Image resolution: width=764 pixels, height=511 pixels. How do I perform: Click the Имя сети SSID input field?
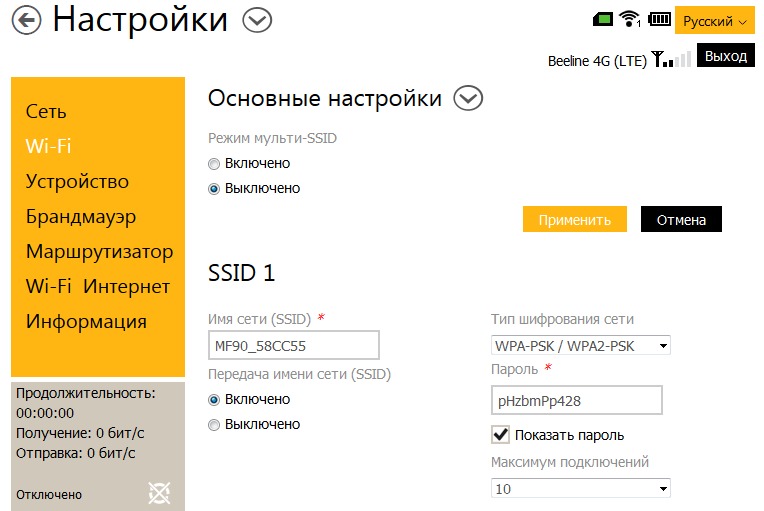[294, 345]
